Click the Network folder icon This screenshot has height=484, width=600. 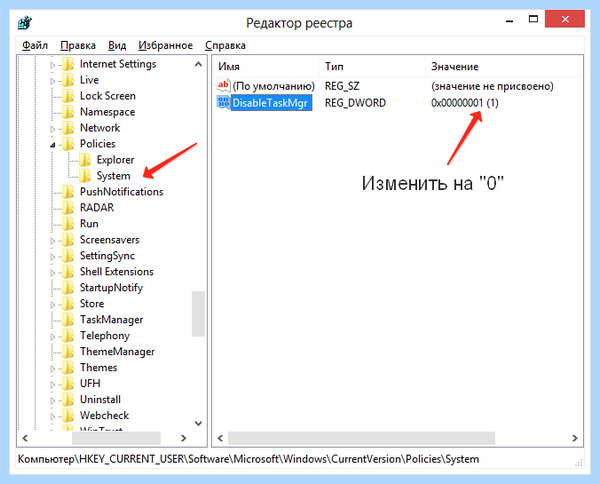click(68, 128)
